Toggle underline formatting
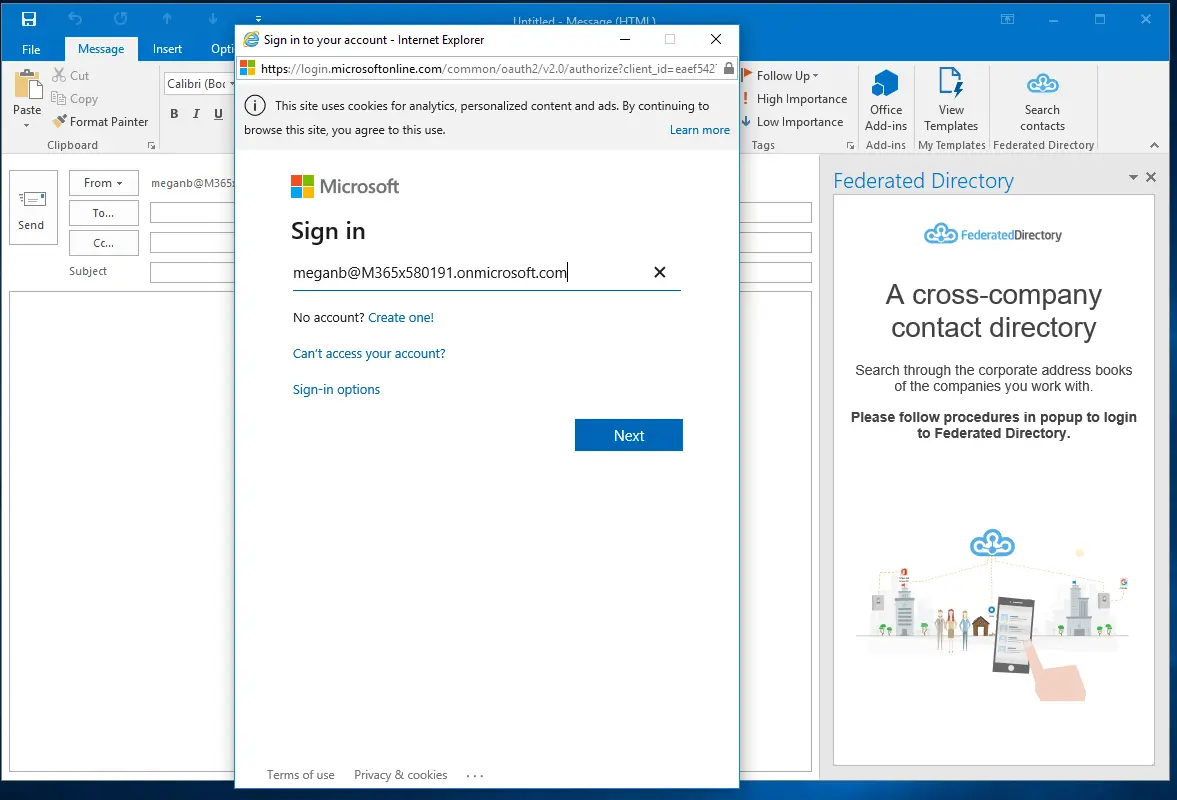The width and height of the screenshot is (1177, 800). point(217,113)
